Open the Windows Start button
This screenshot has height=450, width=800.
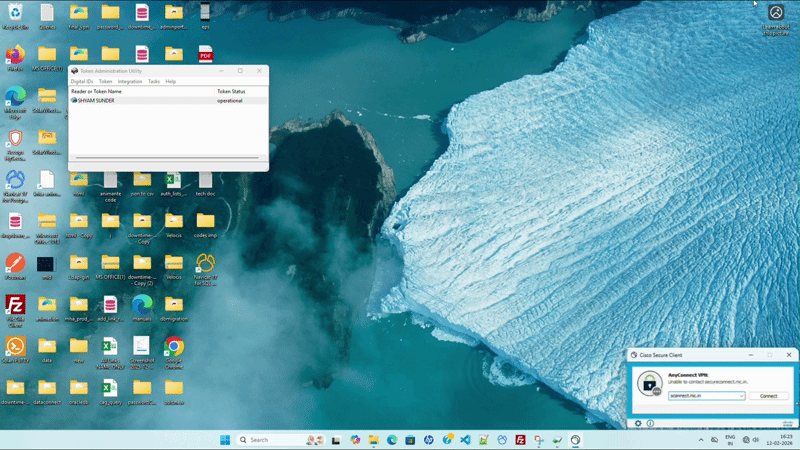tap(224, 440)
